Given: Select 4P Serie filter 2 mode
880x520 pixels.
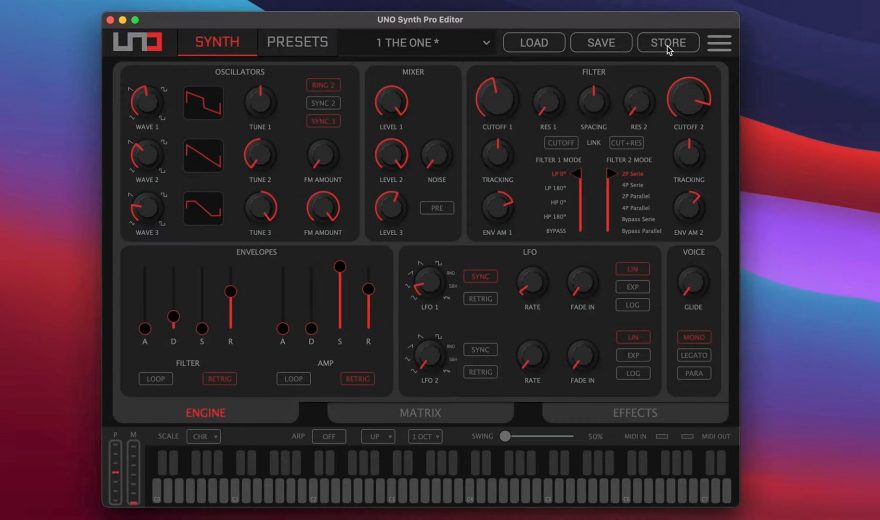Looking at the screenshot, I should tap(632, 185).
